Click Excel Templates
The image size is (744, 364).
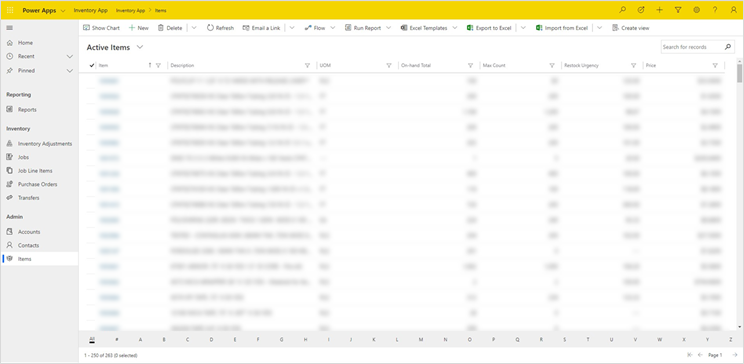tap(424, 28)
